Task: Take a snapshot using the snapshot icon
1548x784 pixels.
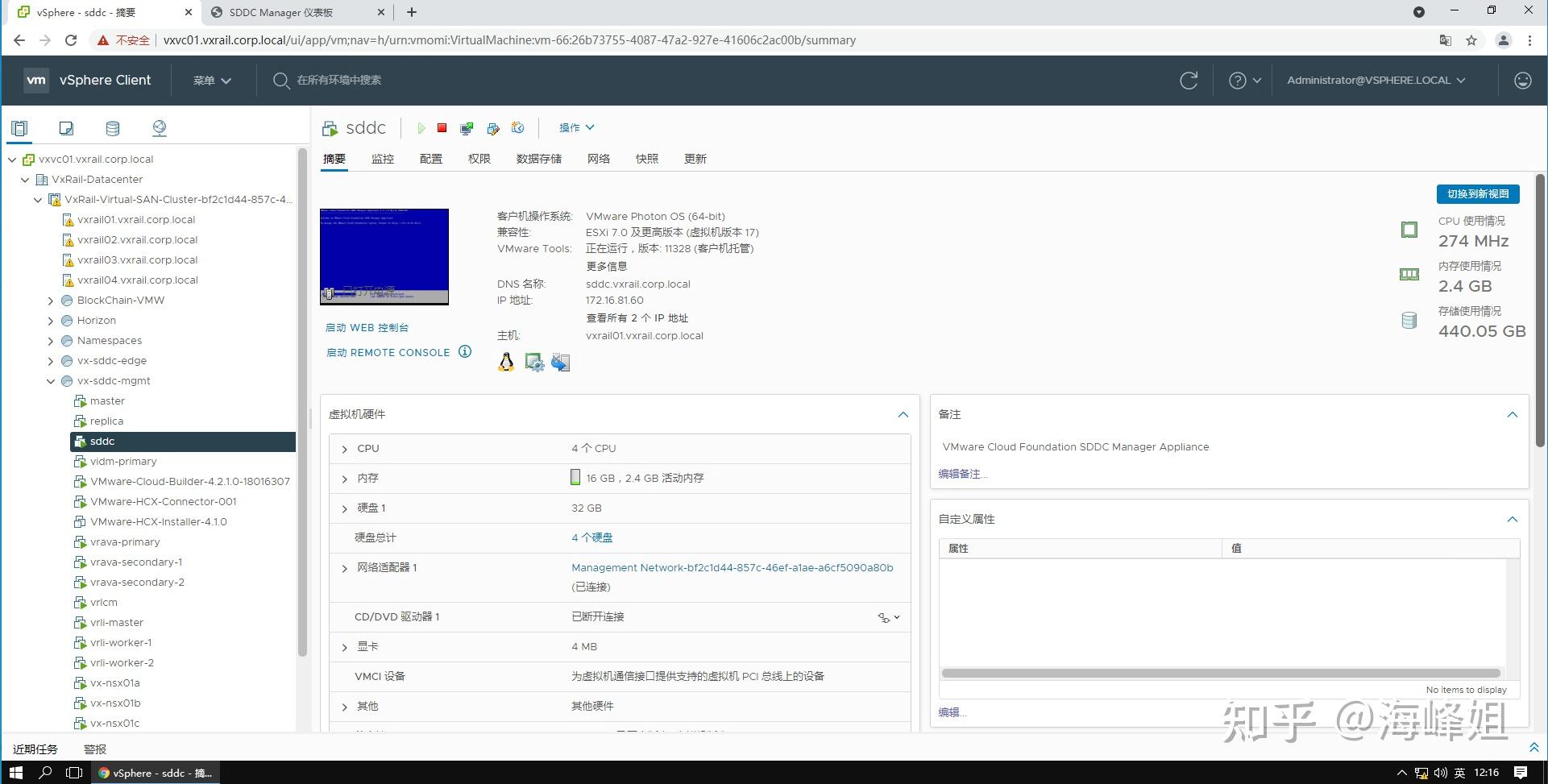Action: 518,127
